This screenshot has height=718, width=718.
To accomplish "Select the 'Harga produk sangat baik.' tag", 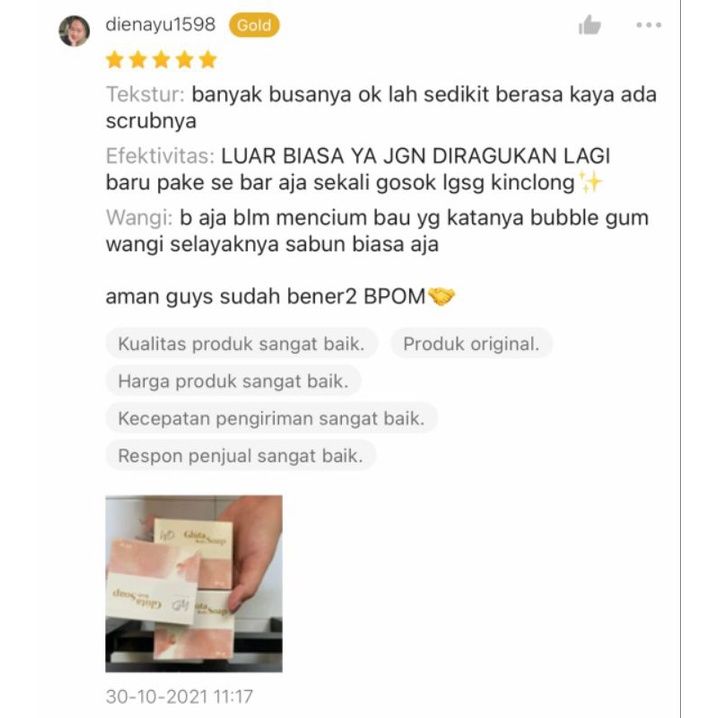I will [x=233, y=381].
